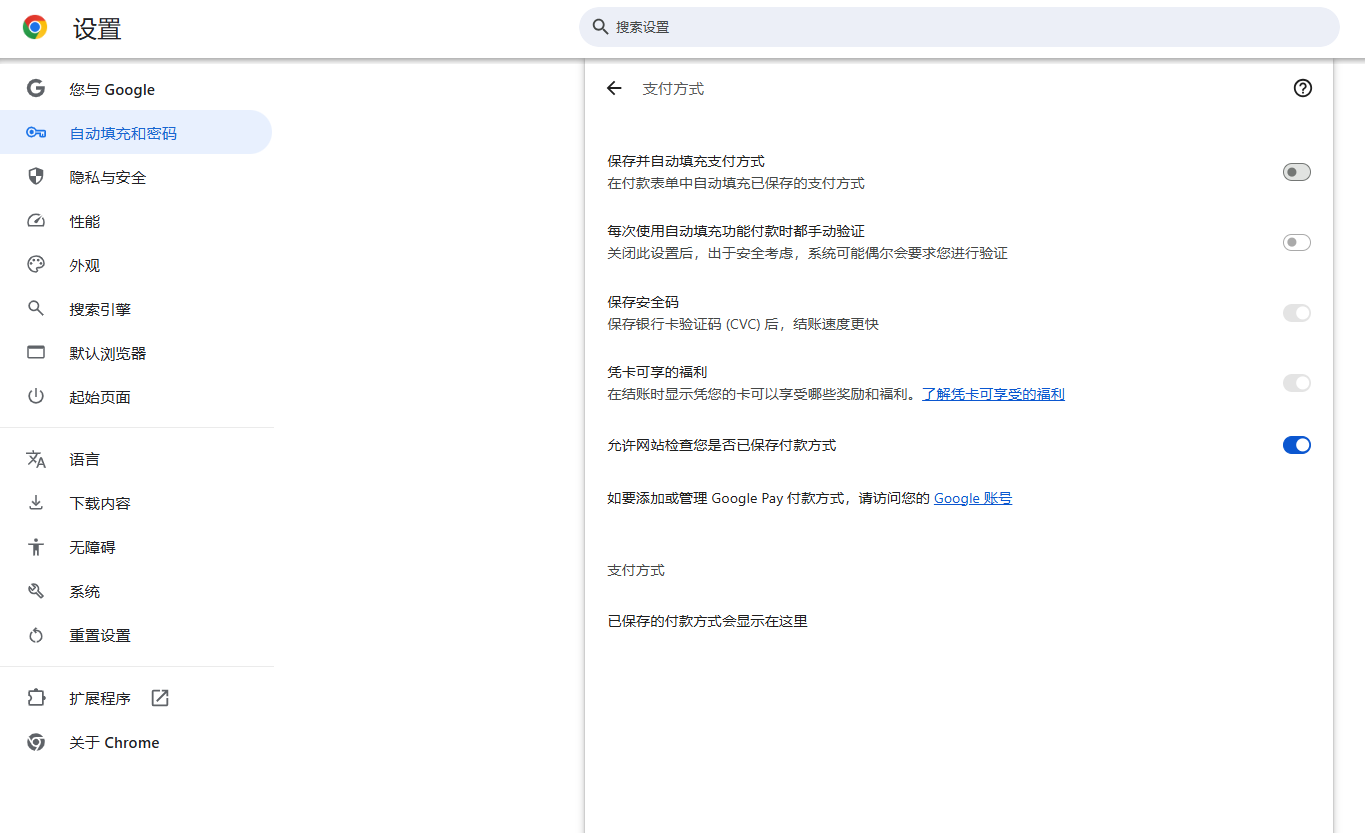Select 无障碍 in sidebar
Image resolution: width=1365 pixels, height=833 pixels.
[x=136, y=547]
